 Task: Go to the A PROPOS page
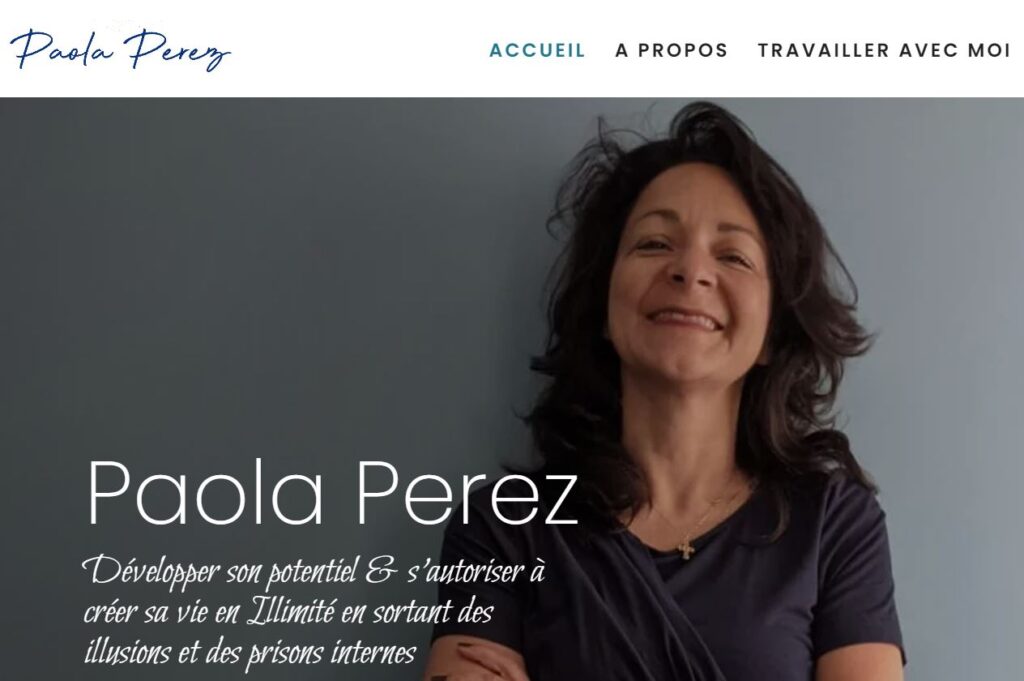[x=671, y=50]
